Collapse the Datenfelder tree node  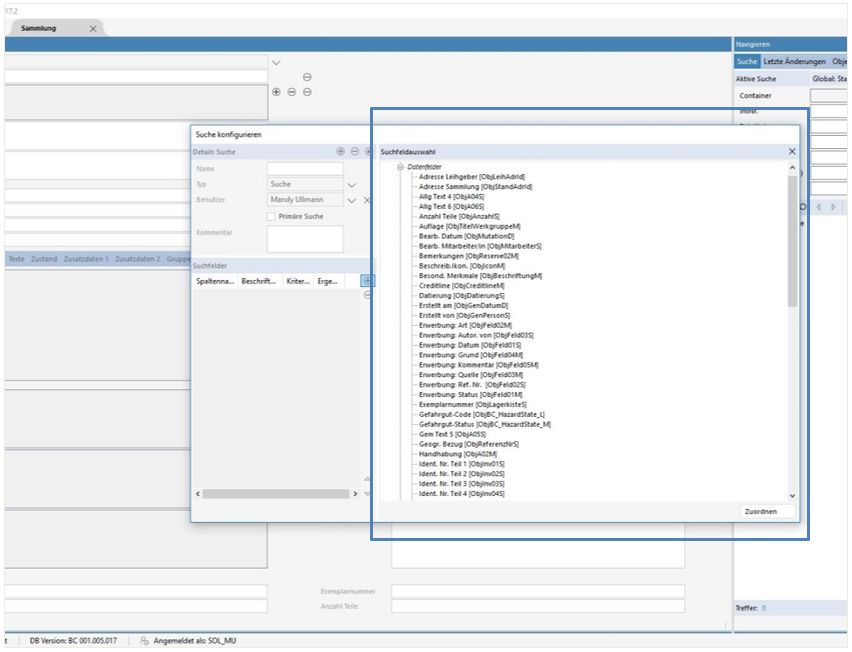click(x=401, y=167)
